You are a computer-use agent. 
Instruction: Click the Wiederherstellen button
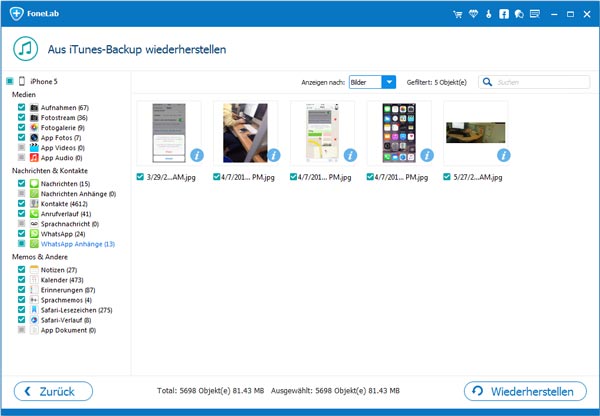[525, 390]
